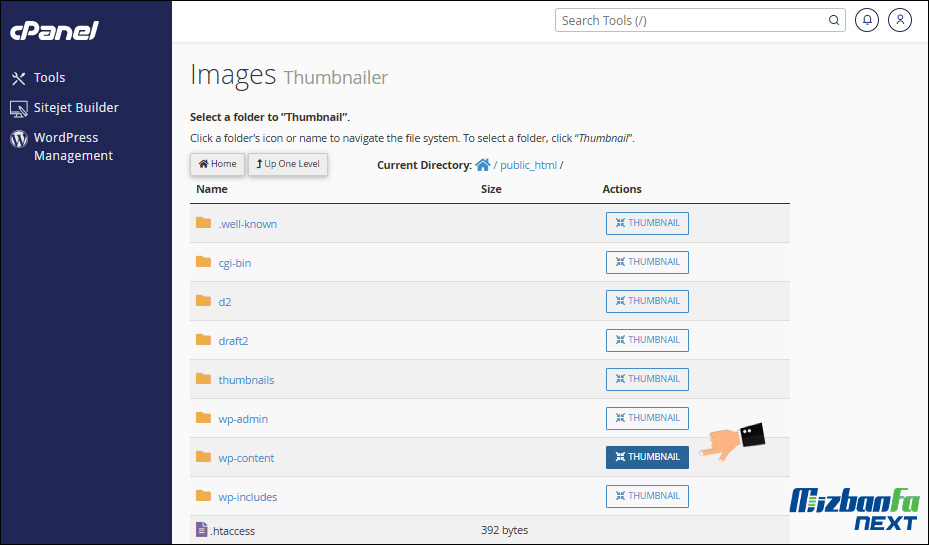The image size is (929, 545).
Task: Open the thumbnails folder icon
Action: click(203, 379)
